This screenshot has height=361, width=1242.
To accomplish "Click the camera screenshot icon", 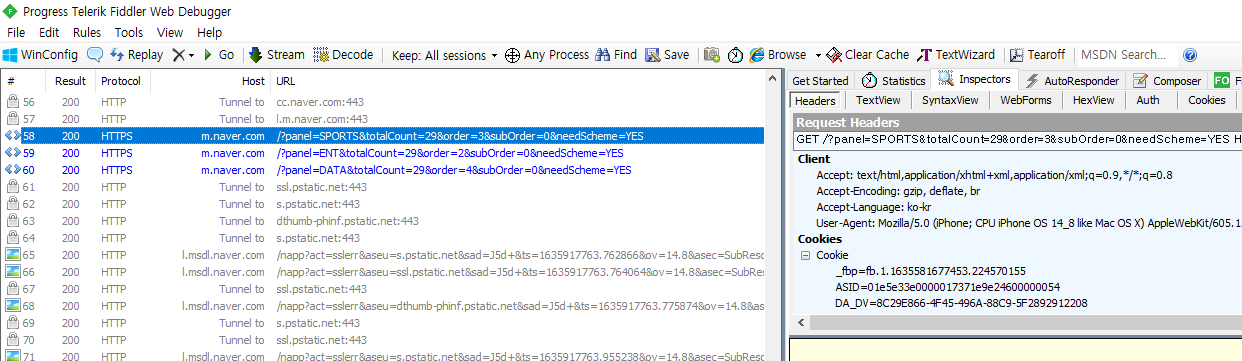I will [712, 55].
